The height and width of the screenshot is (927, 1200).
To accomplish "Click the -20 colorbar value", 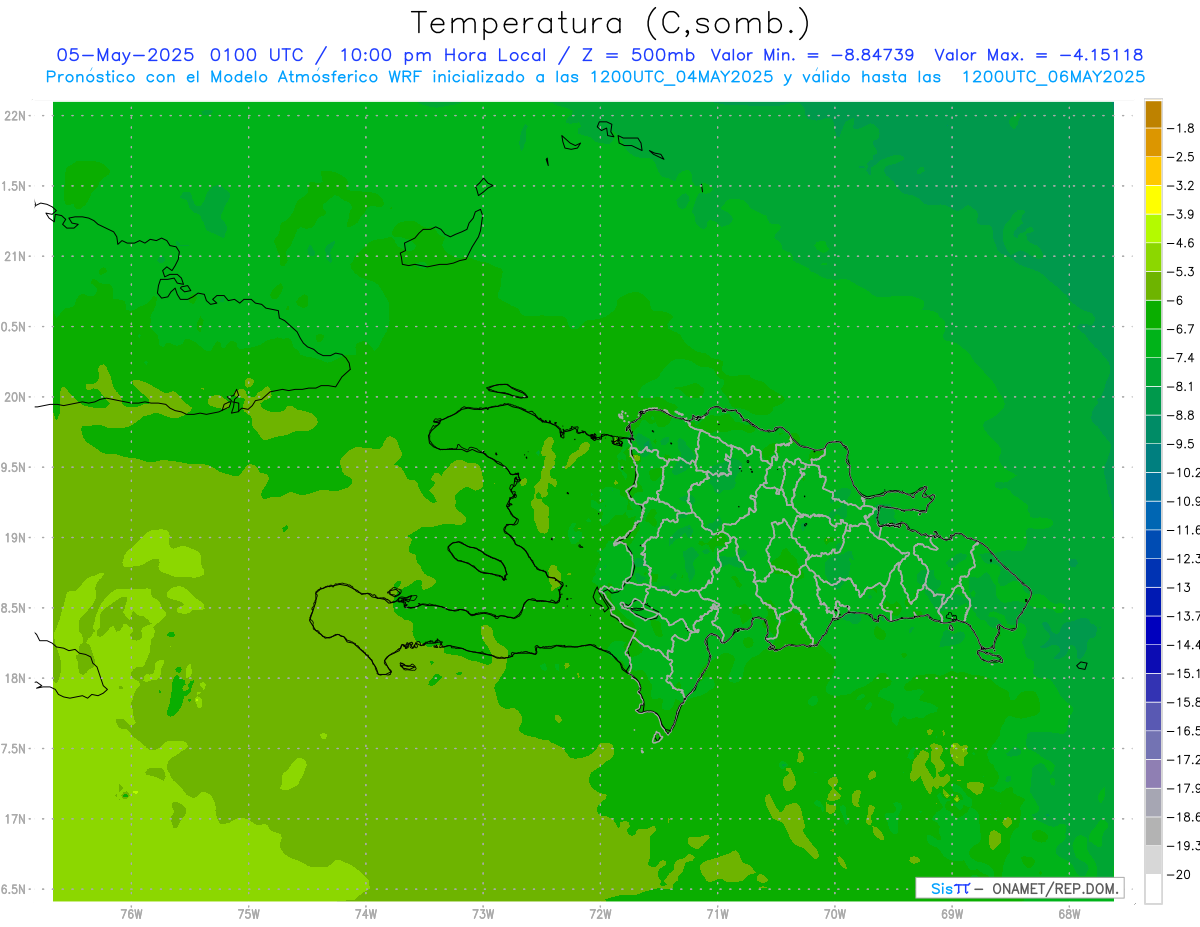I will click(1181, 874).
